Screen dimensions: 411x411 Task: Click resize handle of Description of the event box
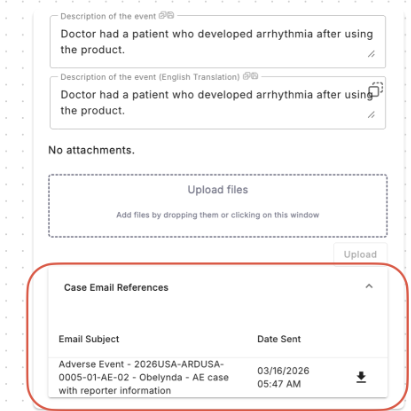click(371, 54)
